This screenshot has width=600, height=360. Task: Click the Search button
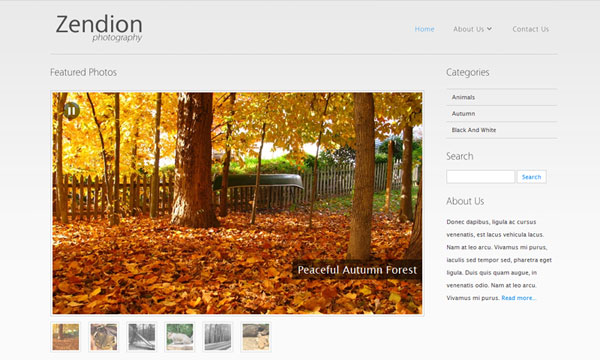tap(532, 177)
